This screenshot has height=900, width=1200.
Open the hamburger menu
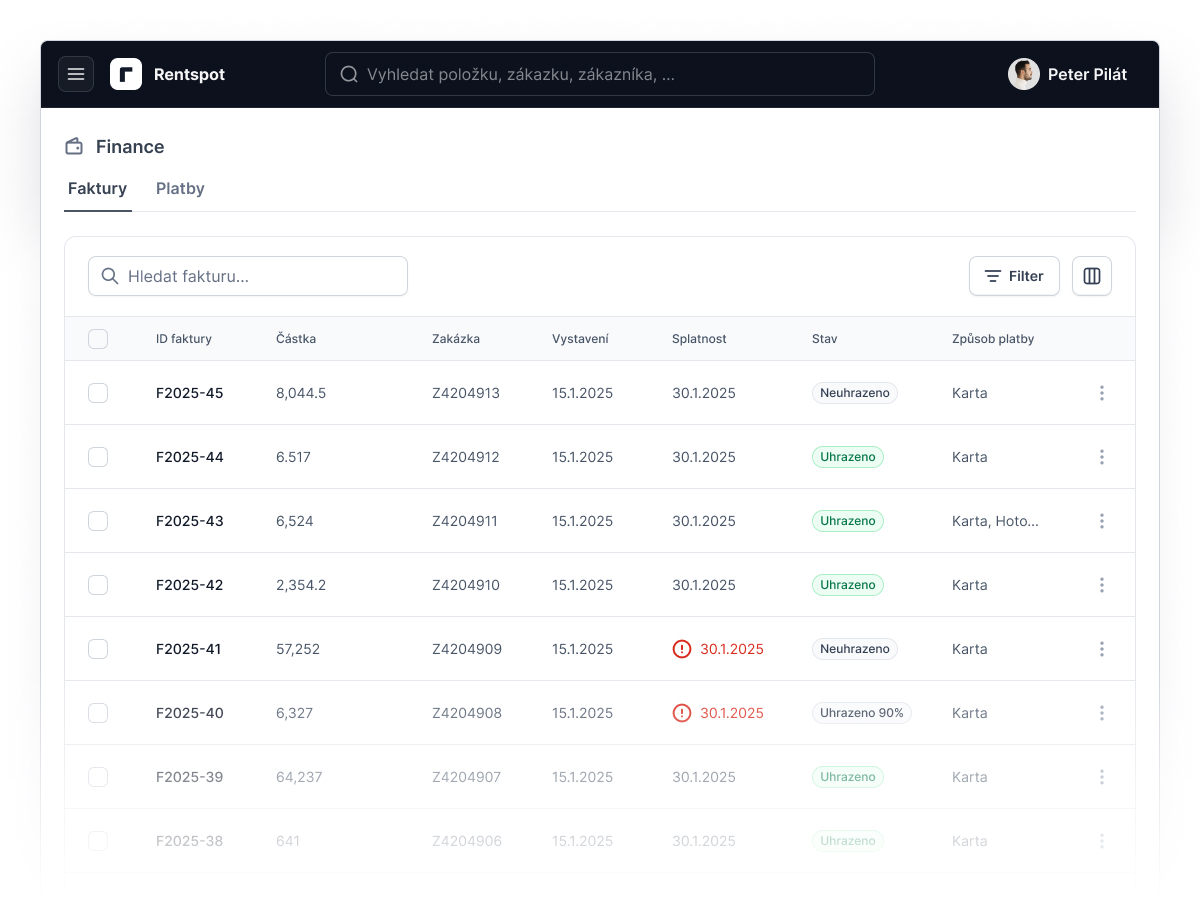click(76, 74)
